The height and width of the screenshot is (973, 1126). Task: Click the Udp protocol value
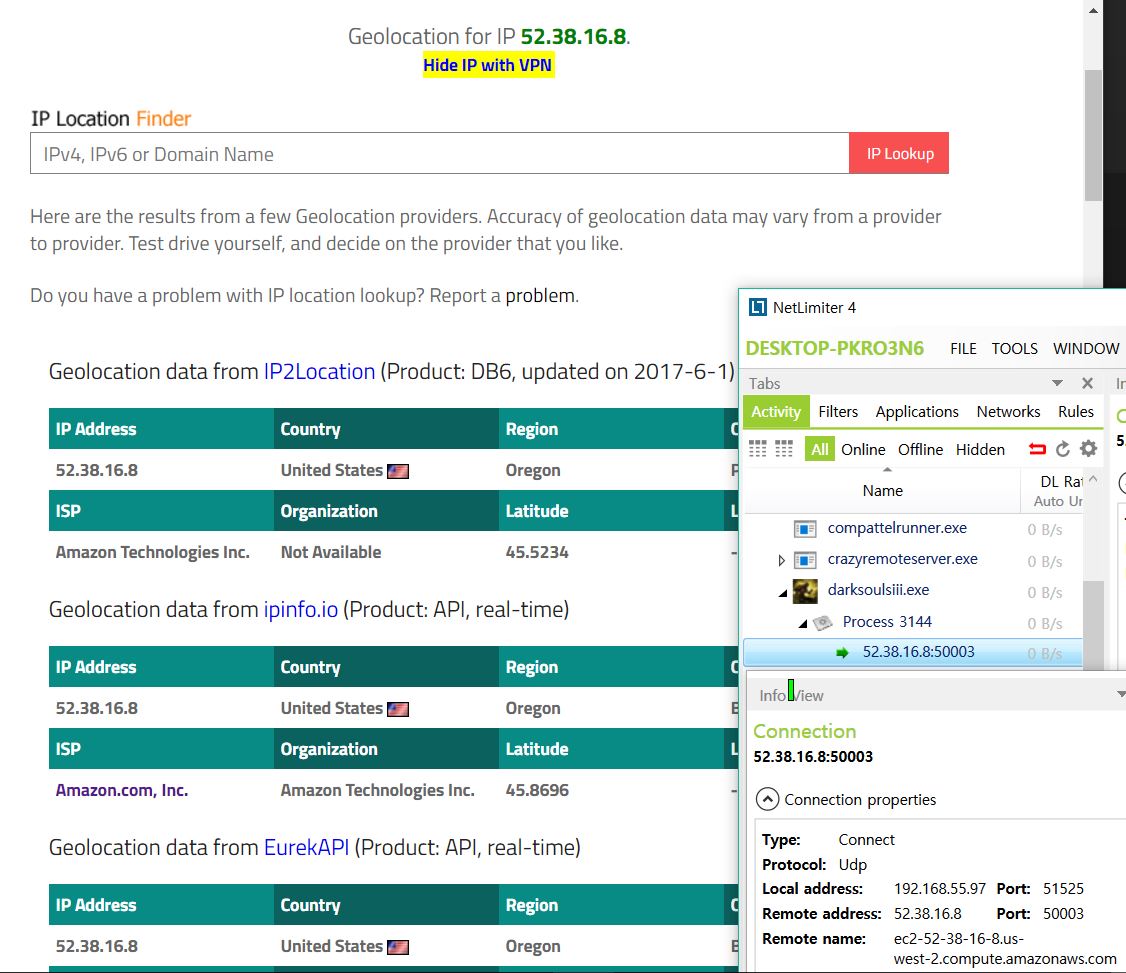click(x=852, y=865)
